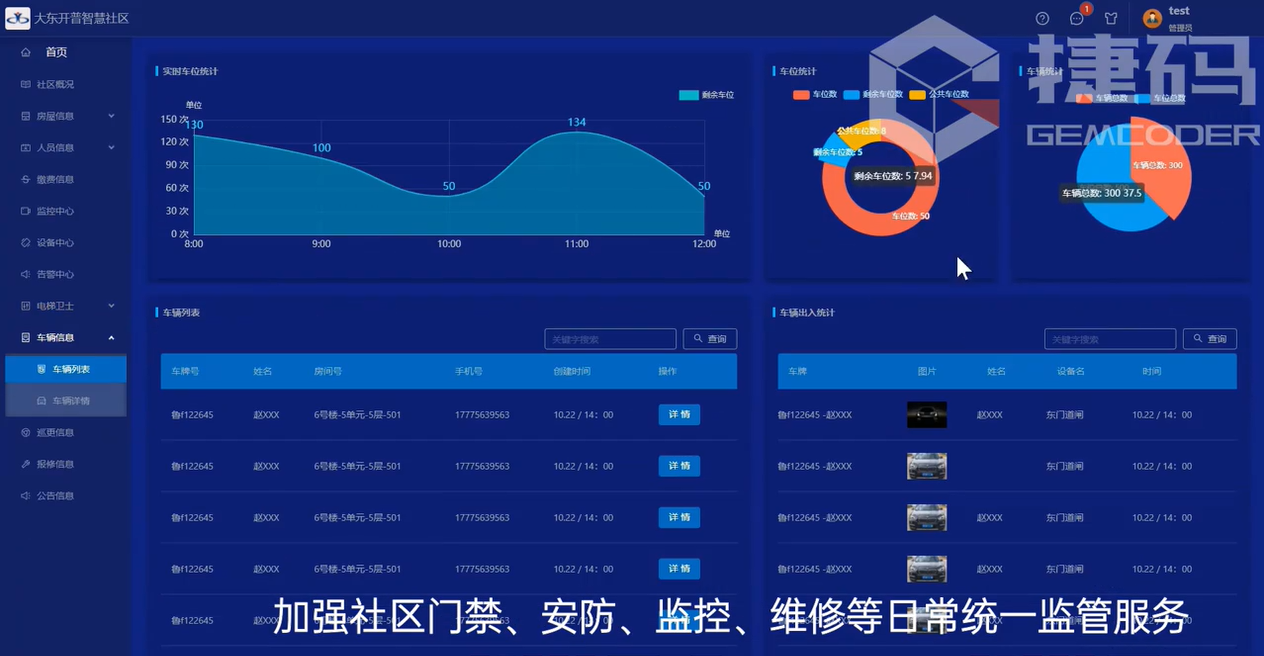Click the theme shirt icon in header
The height and width of the screenshot is (656, 1264).
coord(1111,19)
